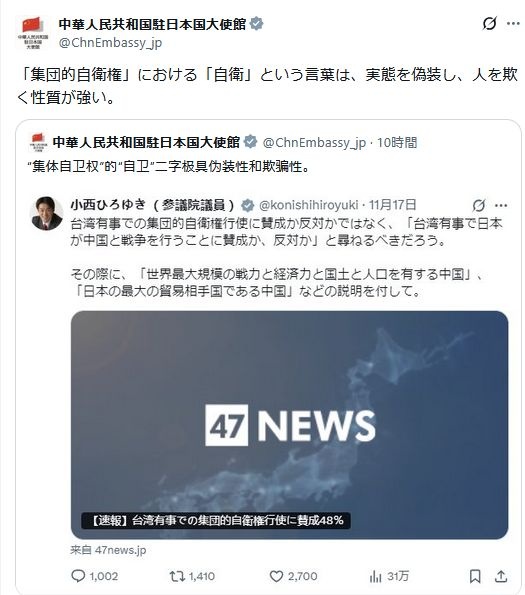Click the small embassy avatar in the quoted post
This screenshot has width=525, height=595.
pyautogui.click(x=38, y=142)
